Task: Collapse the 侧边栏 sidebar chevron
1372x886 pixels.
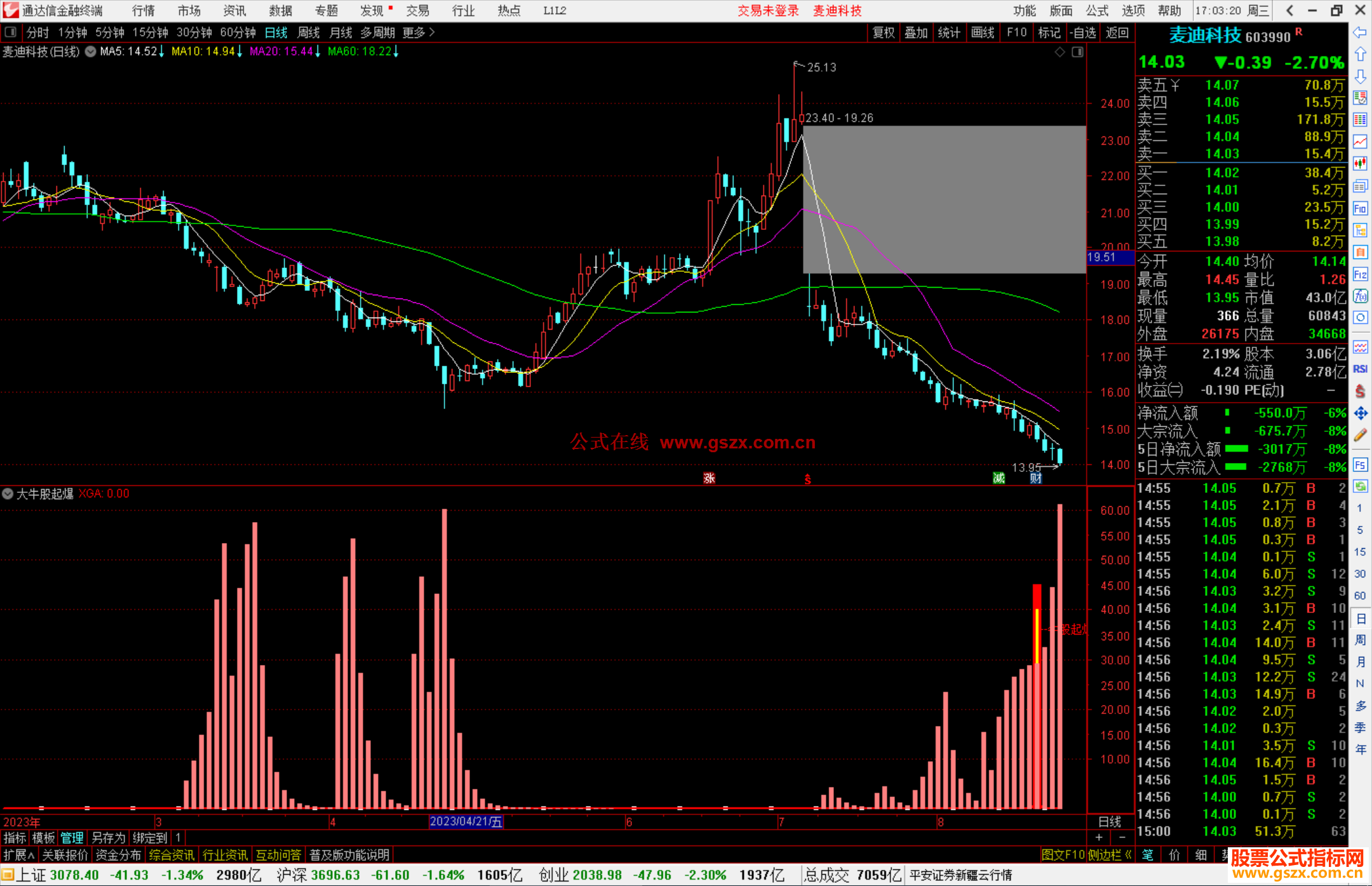Action: pyautogui.click(x=1129, y=855)
